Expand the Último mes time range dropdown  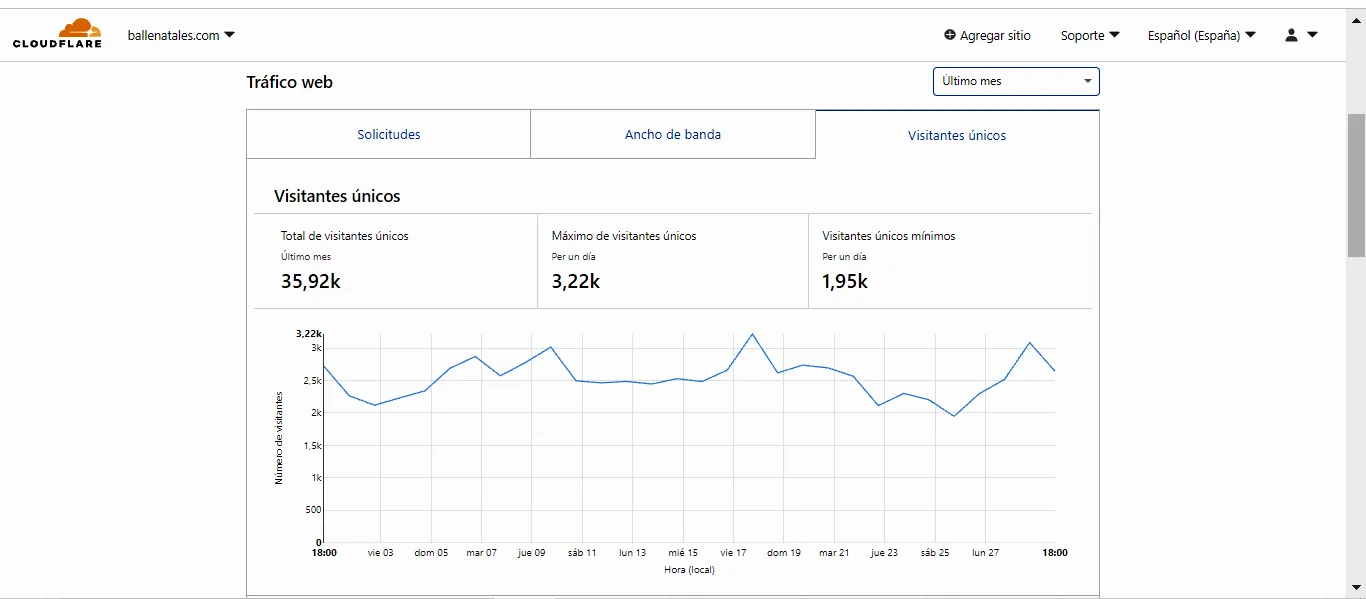(x=1015, y=81)
